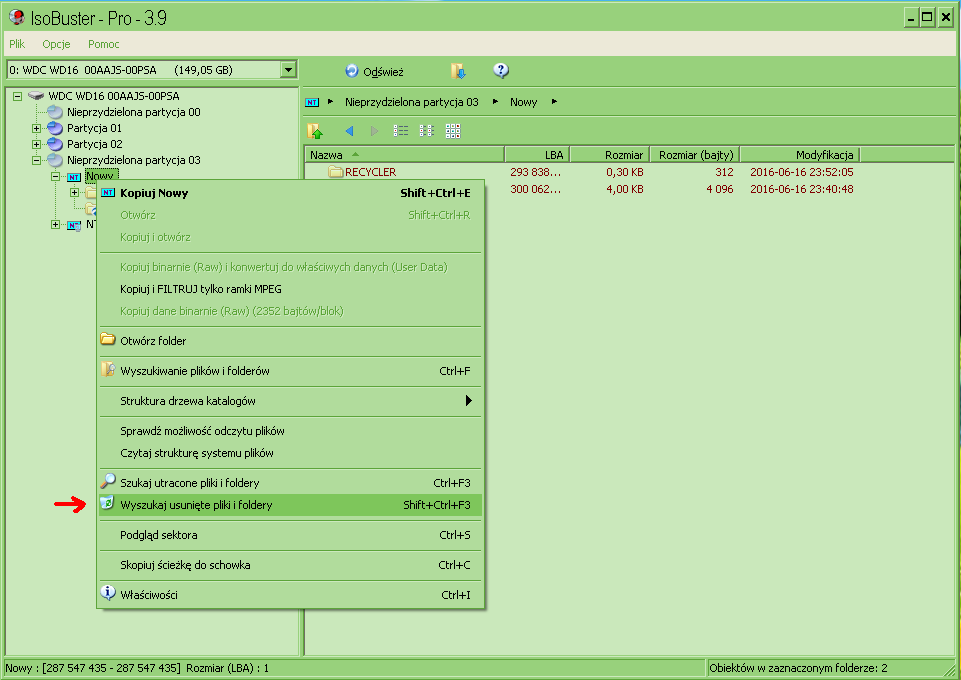Open the arrow after Nowy in breadcrumb

[554, 102]
